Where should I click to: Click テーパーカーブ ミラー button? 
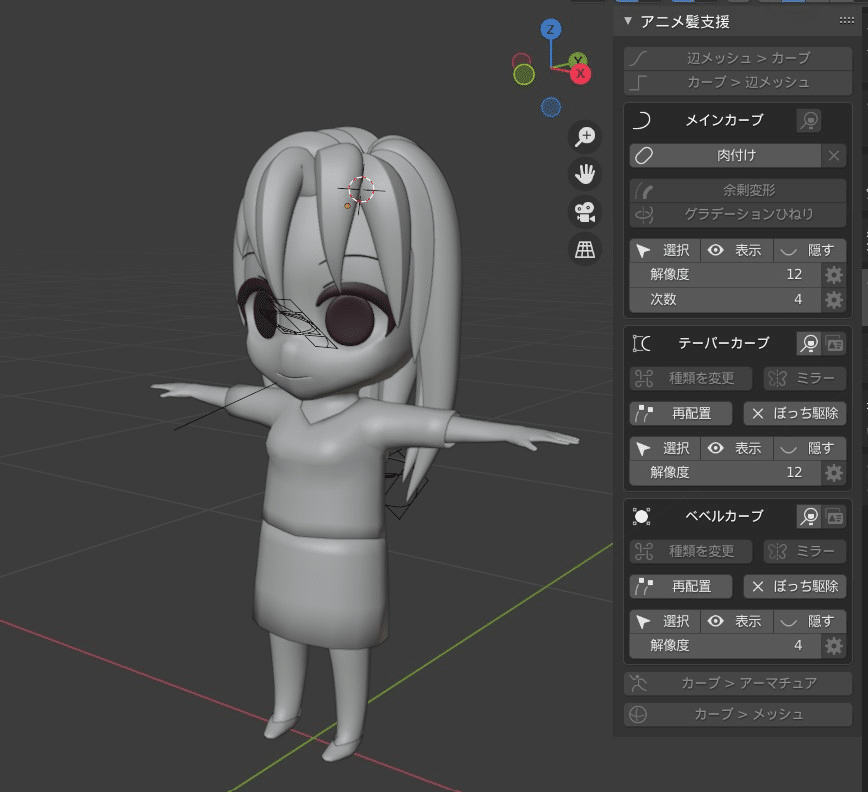[x=805, y=379]
